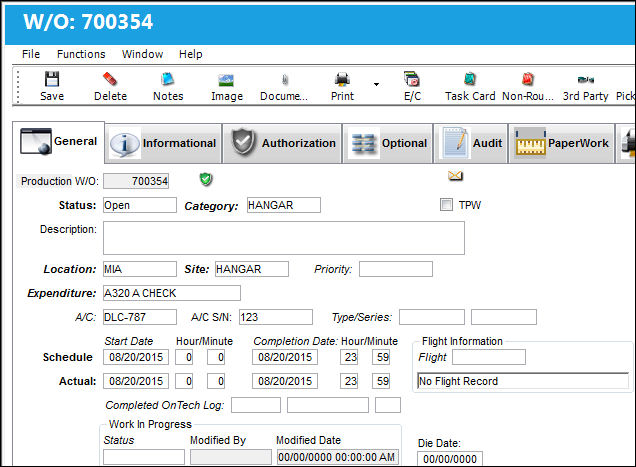Click the Expenditure field A320 A CHECK
This screenshot has width=636, height=467.
pyautogui.click(x=172, y=293)
